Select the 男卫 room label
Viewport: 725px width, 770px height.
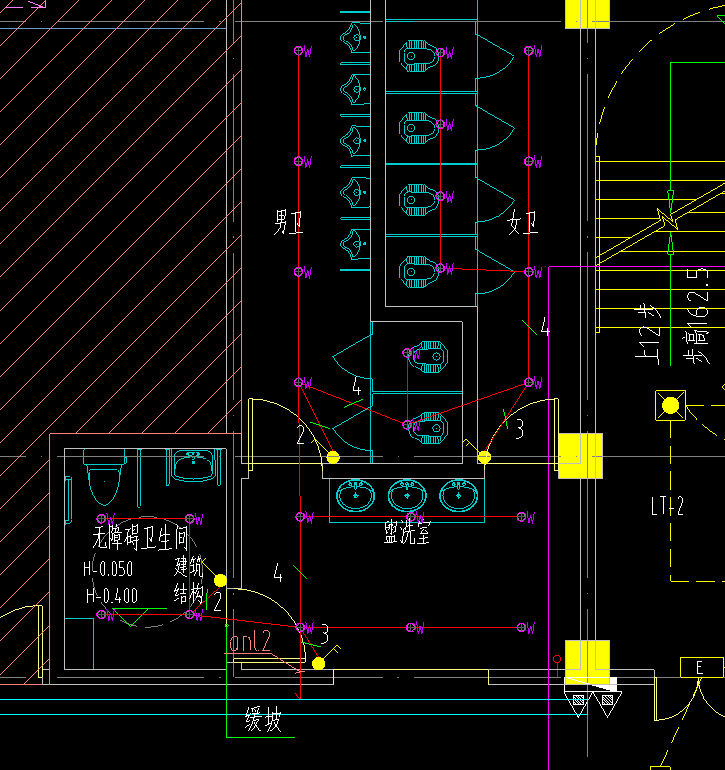coord(288,222)
